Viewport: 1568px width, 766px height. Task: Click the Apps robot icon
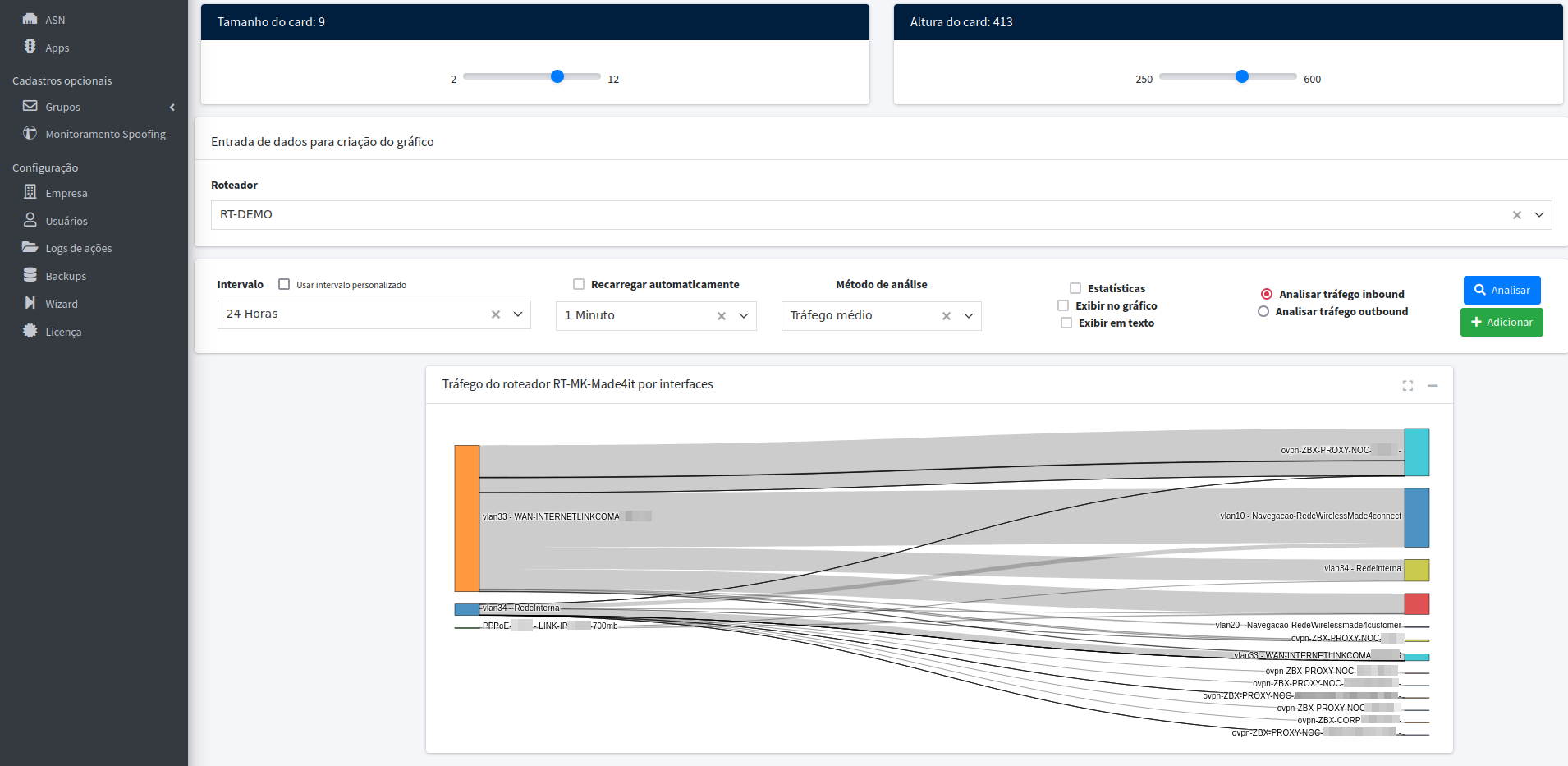[x=30, y=47]
